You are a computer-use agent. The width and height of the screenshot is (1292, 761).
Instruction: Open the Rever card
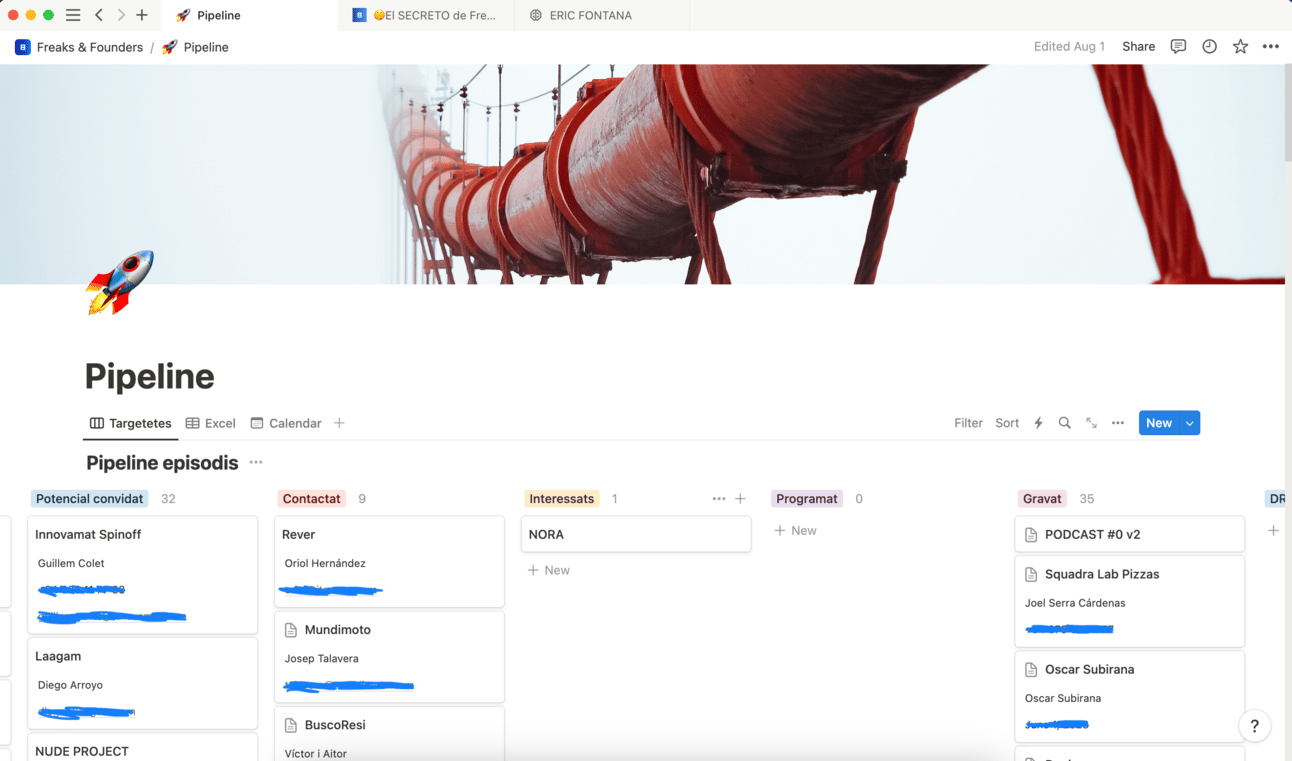click(390, 561)
